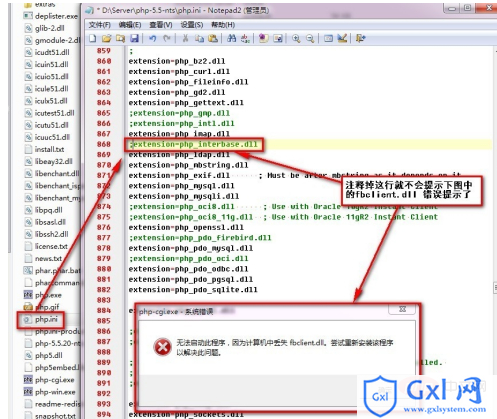This screenshot has height=419, width=497.
Task: Select install.txt in the file list
Action: coord(49,149)
